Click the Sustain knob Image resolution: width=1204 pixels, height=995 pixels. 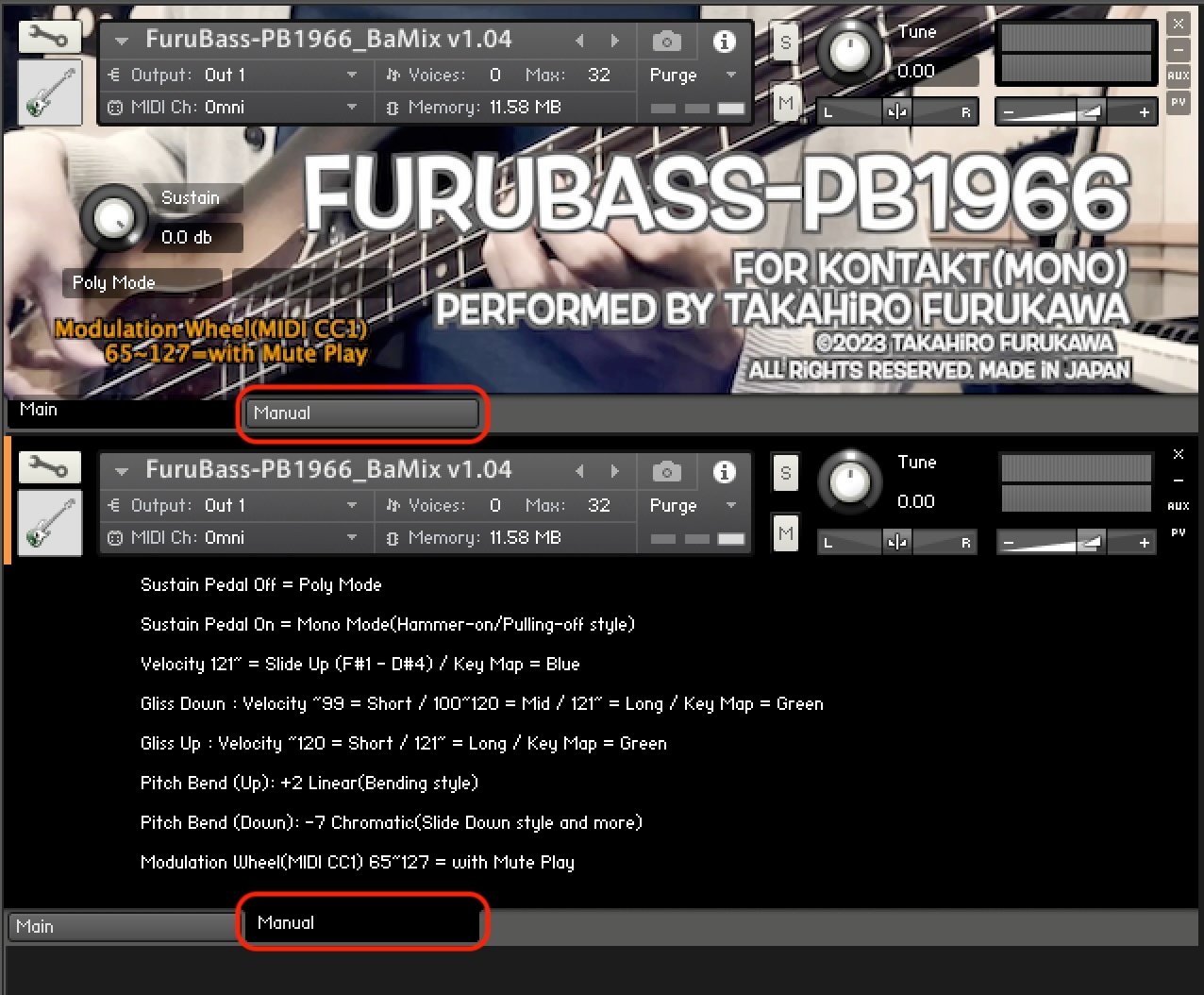[114, 217]
